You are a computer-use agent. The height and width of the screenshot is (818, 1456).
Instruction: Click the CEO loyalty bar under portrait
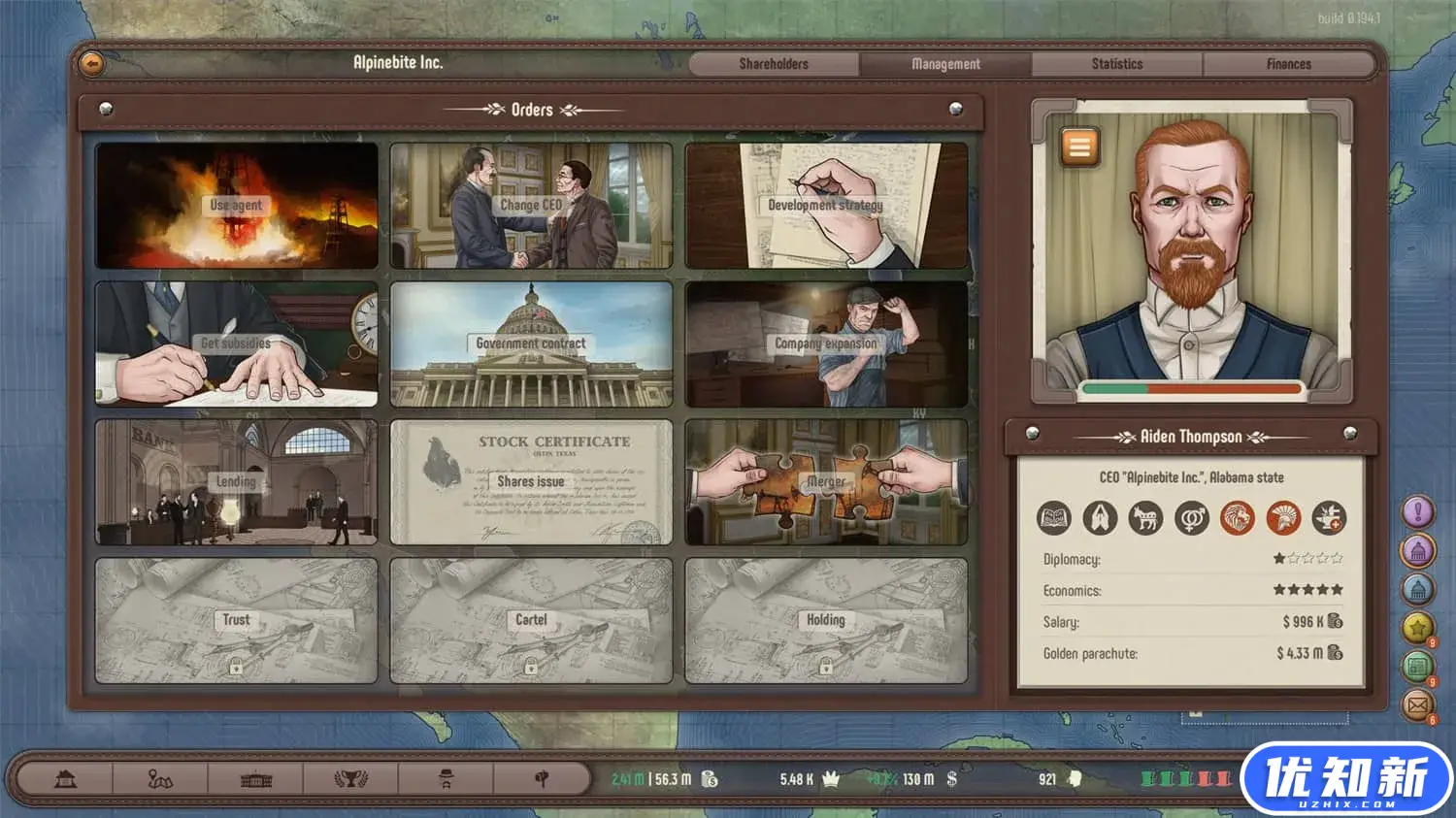tap(1191, 389)
